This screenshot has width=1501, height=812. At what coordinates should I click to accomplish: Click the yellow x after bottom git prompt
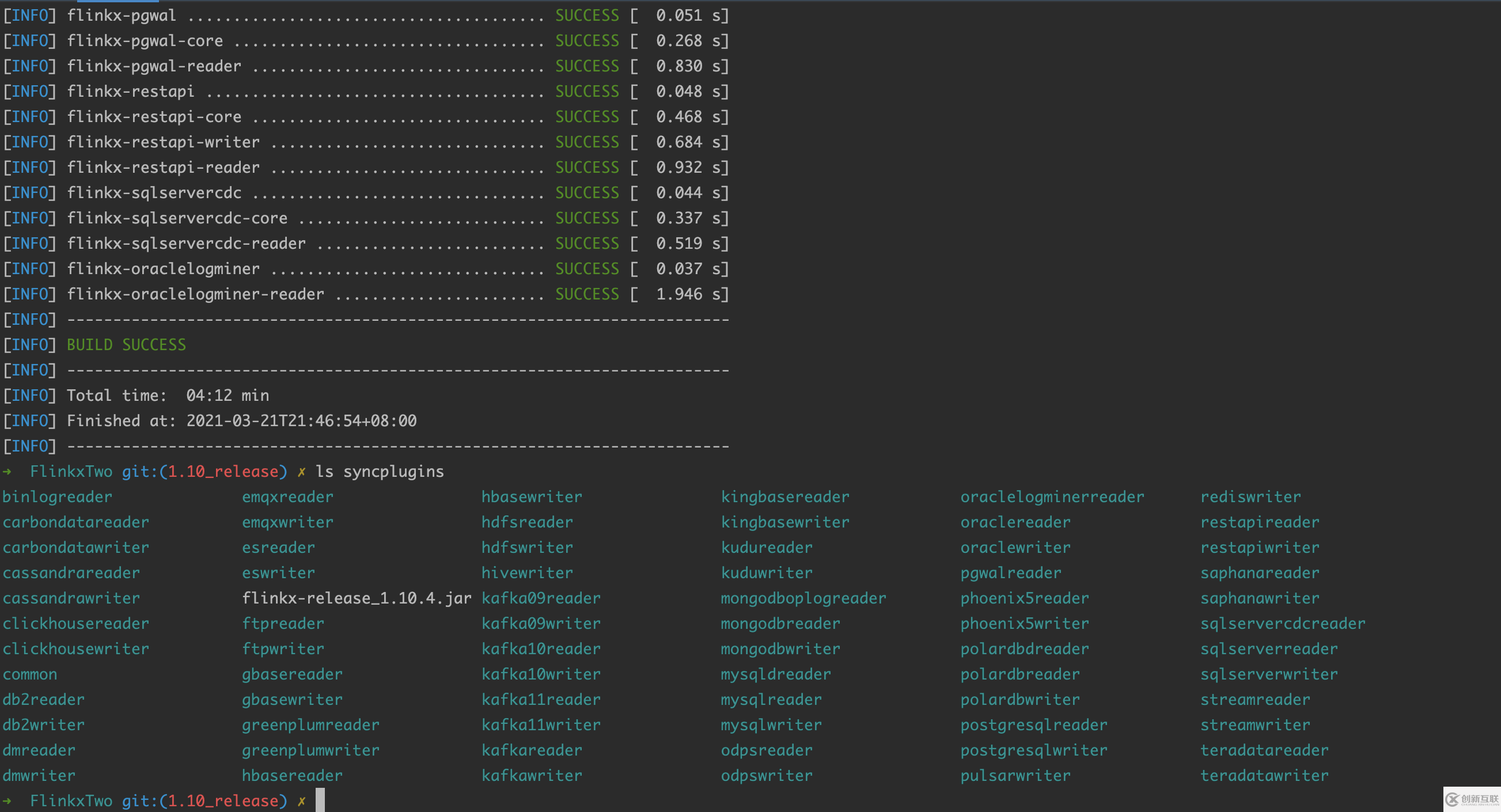[x=301, y=801]
